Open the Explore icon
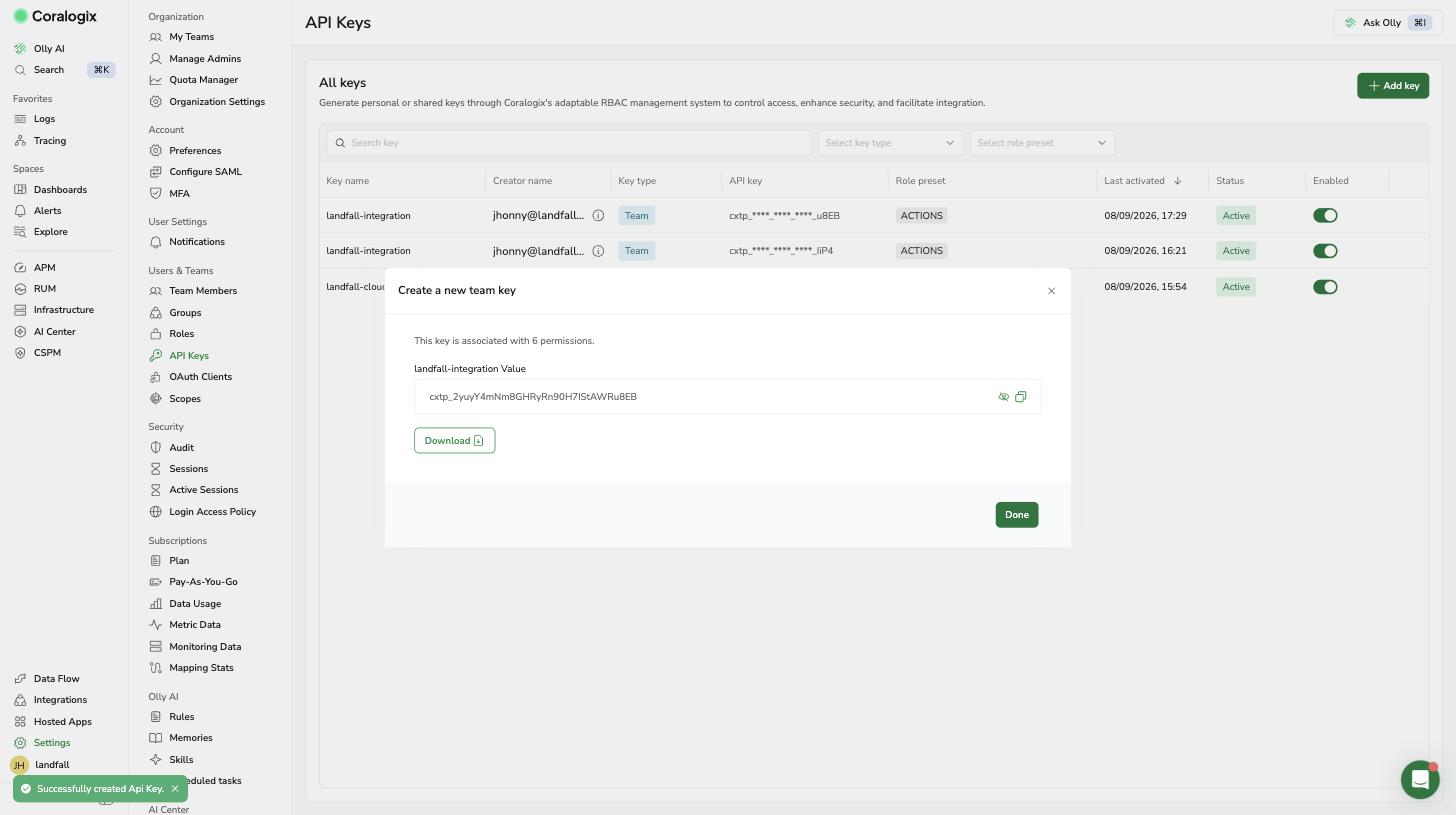 pyautogui.click(x=20, y=232)
